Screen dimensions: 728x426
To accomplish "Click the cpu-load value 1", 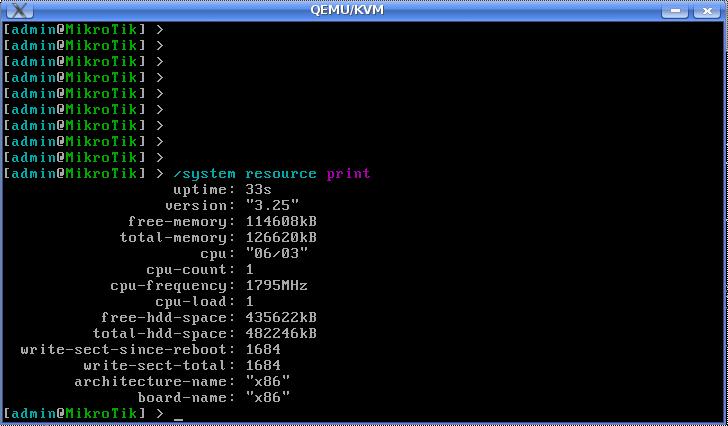I will coord(250,302).
